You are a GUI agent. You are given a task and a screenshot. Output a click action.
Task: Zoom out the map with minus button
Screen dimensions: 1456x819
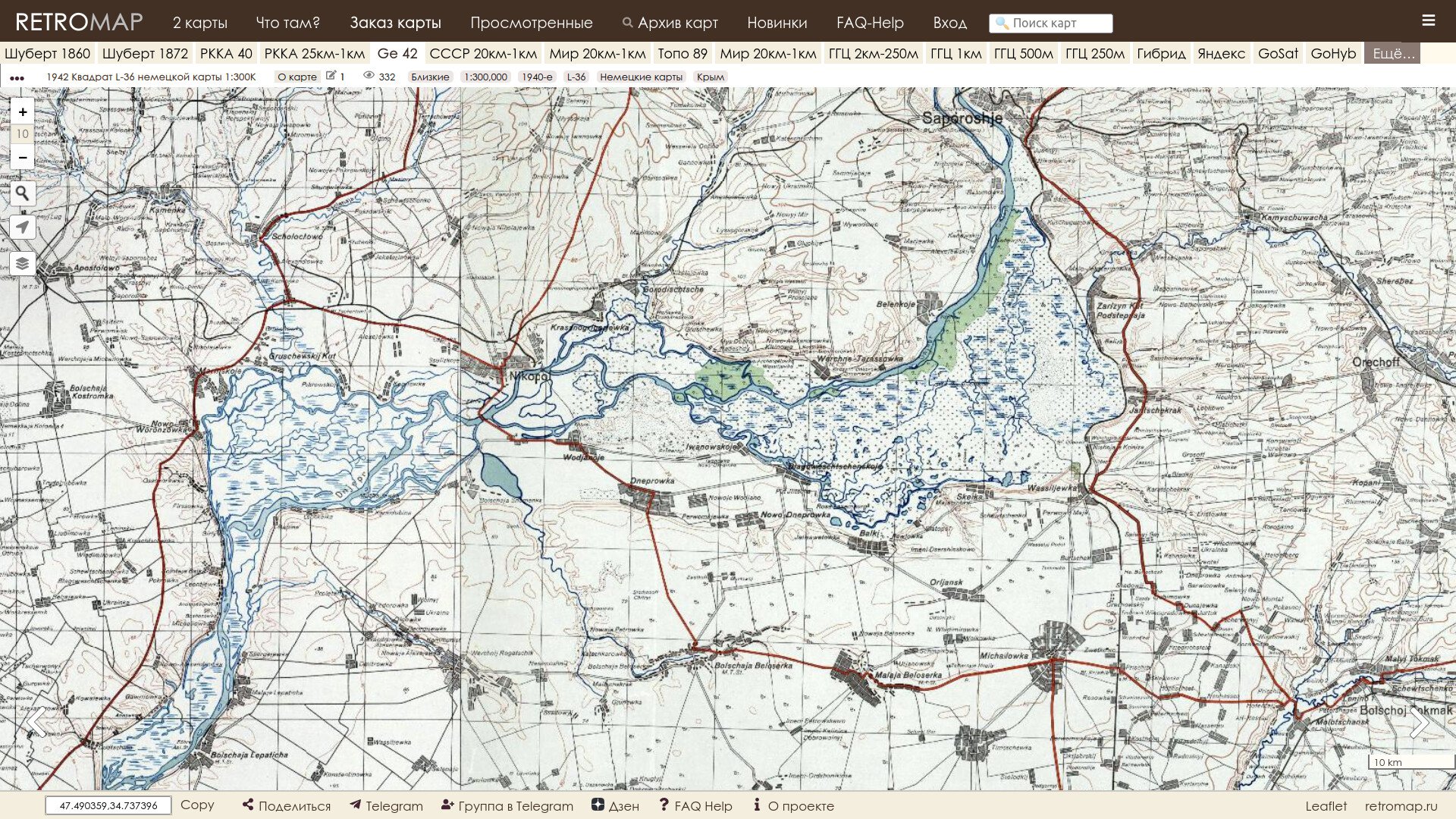pyautogui.click(x=23, y=157)
